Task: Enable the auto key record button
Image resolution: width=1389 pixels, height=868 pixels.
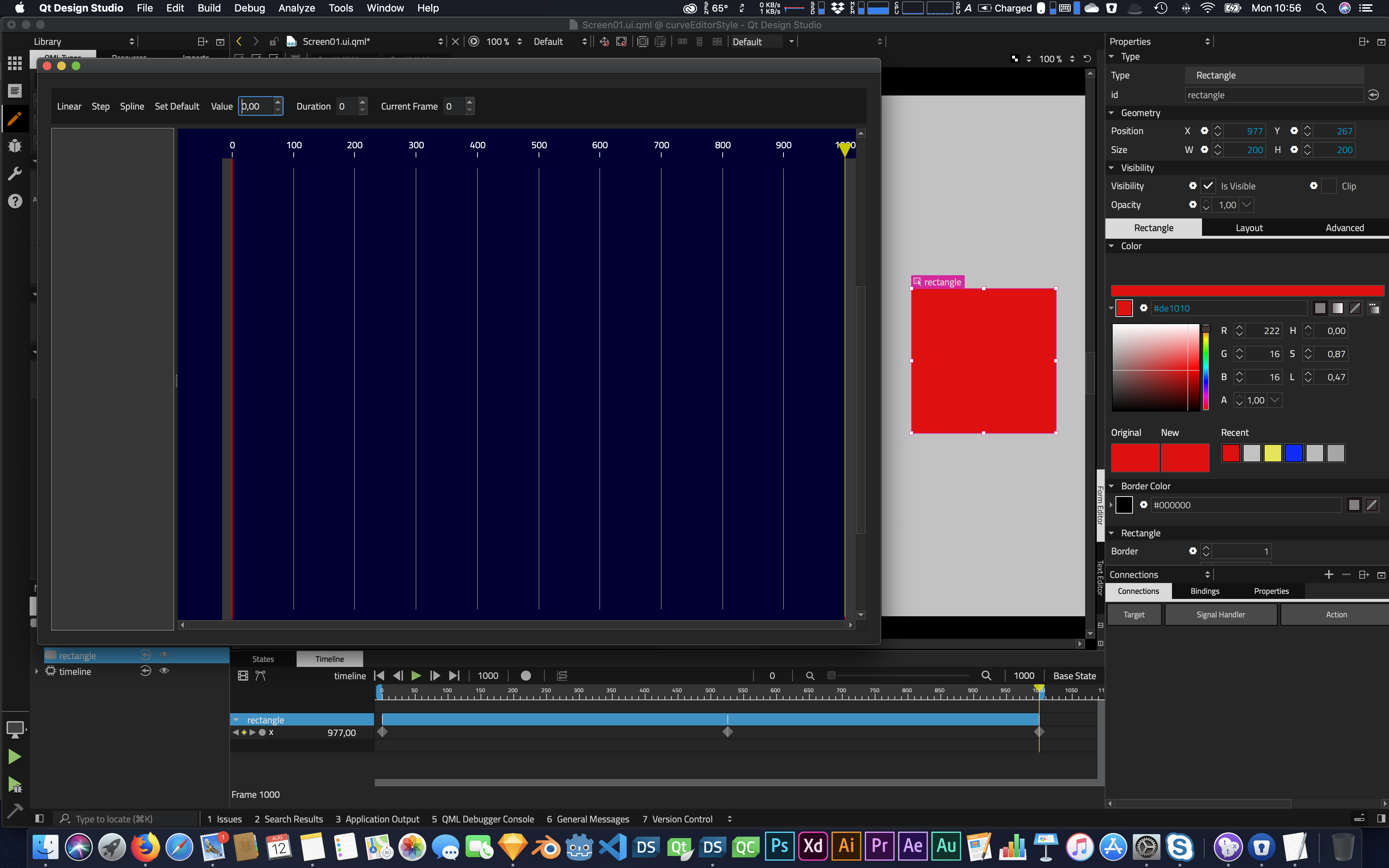Action: tap(525, 676)
